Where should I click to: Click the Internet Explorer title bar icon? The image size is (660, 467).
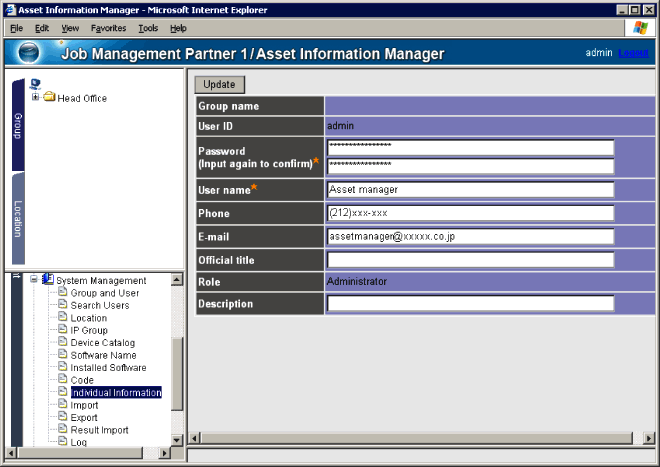pyautogui.click(x=9, y=8)
